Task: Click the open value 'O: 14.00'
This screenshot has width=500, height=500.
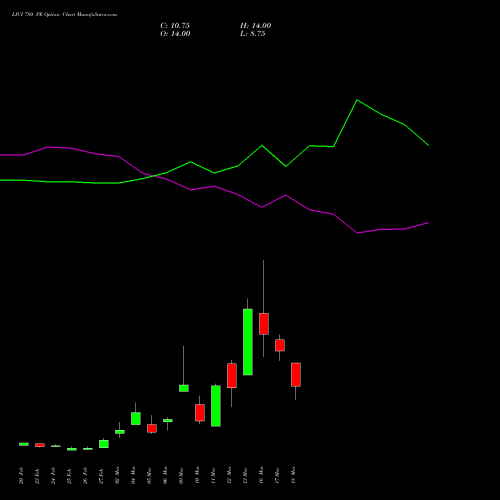Action: click(175, 34)
